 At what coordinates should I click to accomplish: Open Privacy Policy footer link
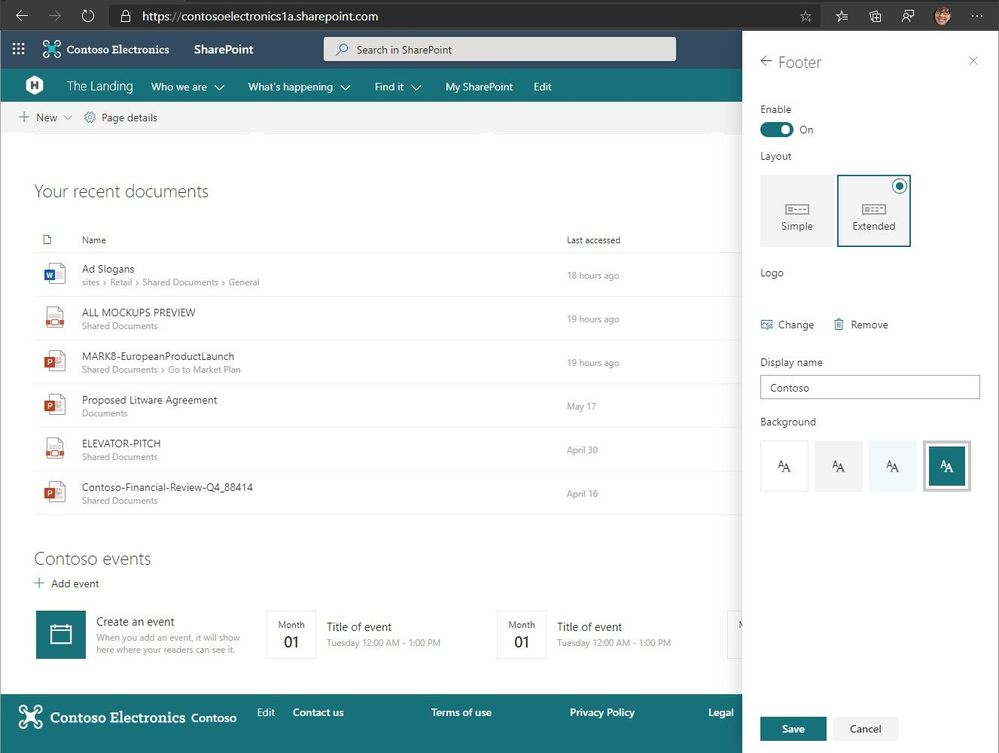click(x=602, y=712)
